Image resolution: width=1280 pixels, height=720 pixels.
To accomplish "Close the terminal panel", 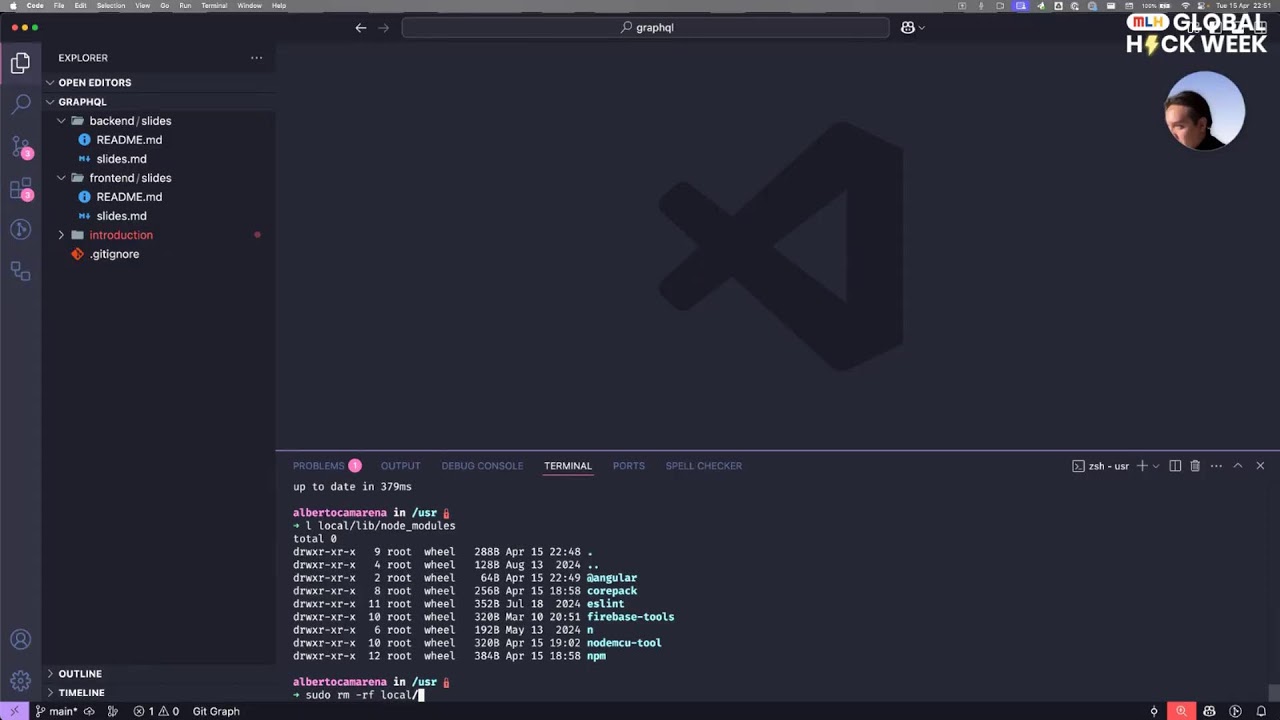I will click(1260, 466).
